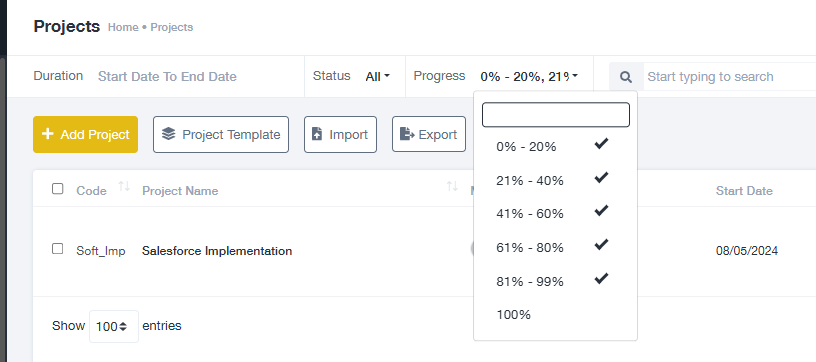Tick the select-all checkbox in table header
Viewport: 816px width, 362px height.
click(x=58, y=189)
